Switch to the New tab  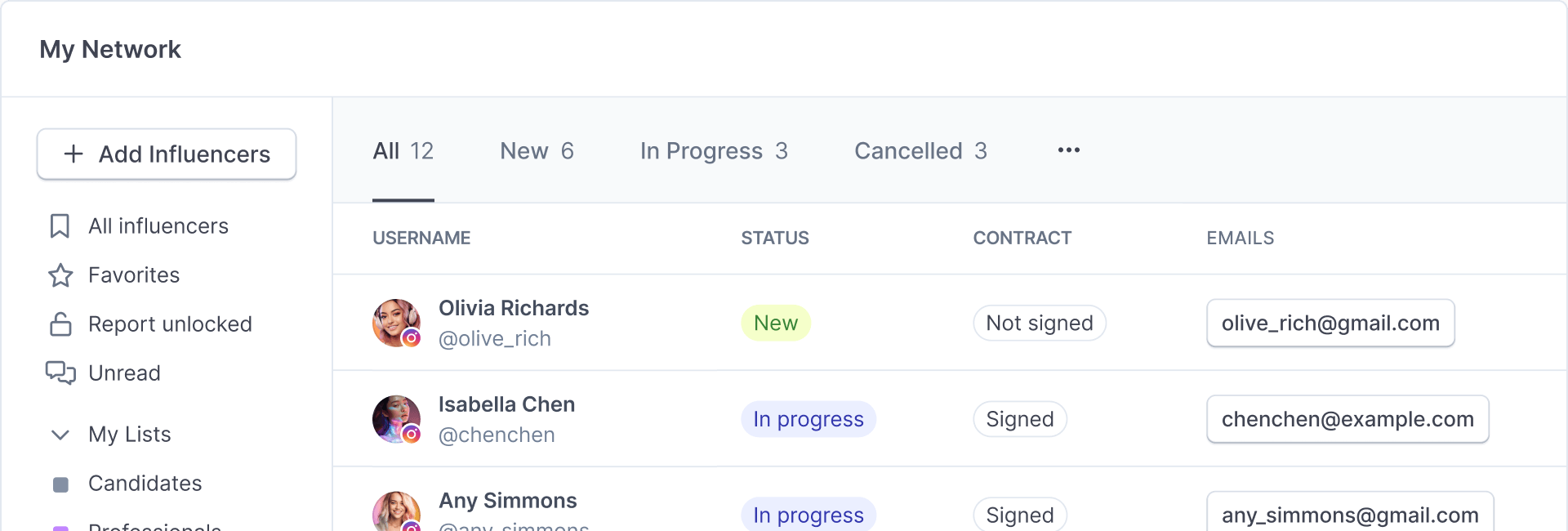pyautogui.click(x=537, y=151)
